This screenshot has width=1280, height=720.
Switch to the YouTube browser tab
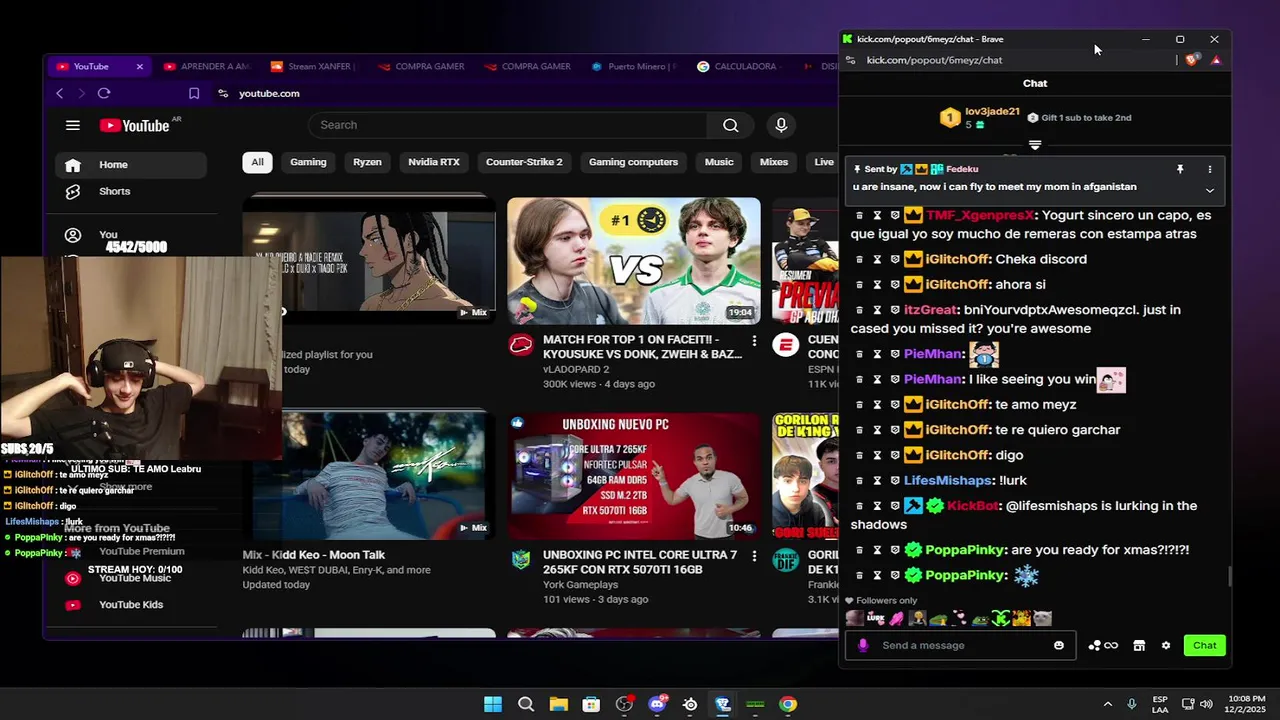[x=100, y=67]
